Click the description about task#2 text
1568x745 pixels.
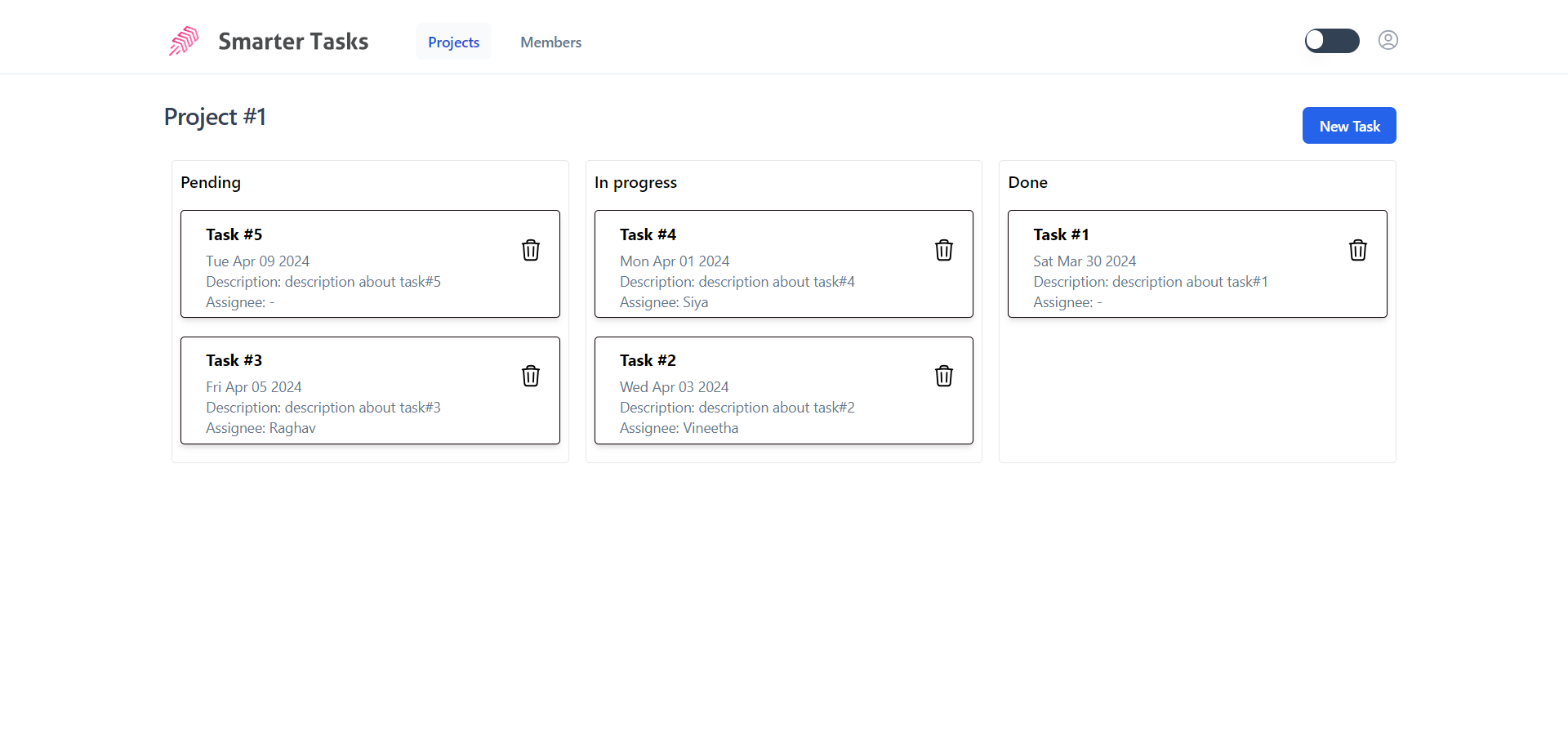777,408
